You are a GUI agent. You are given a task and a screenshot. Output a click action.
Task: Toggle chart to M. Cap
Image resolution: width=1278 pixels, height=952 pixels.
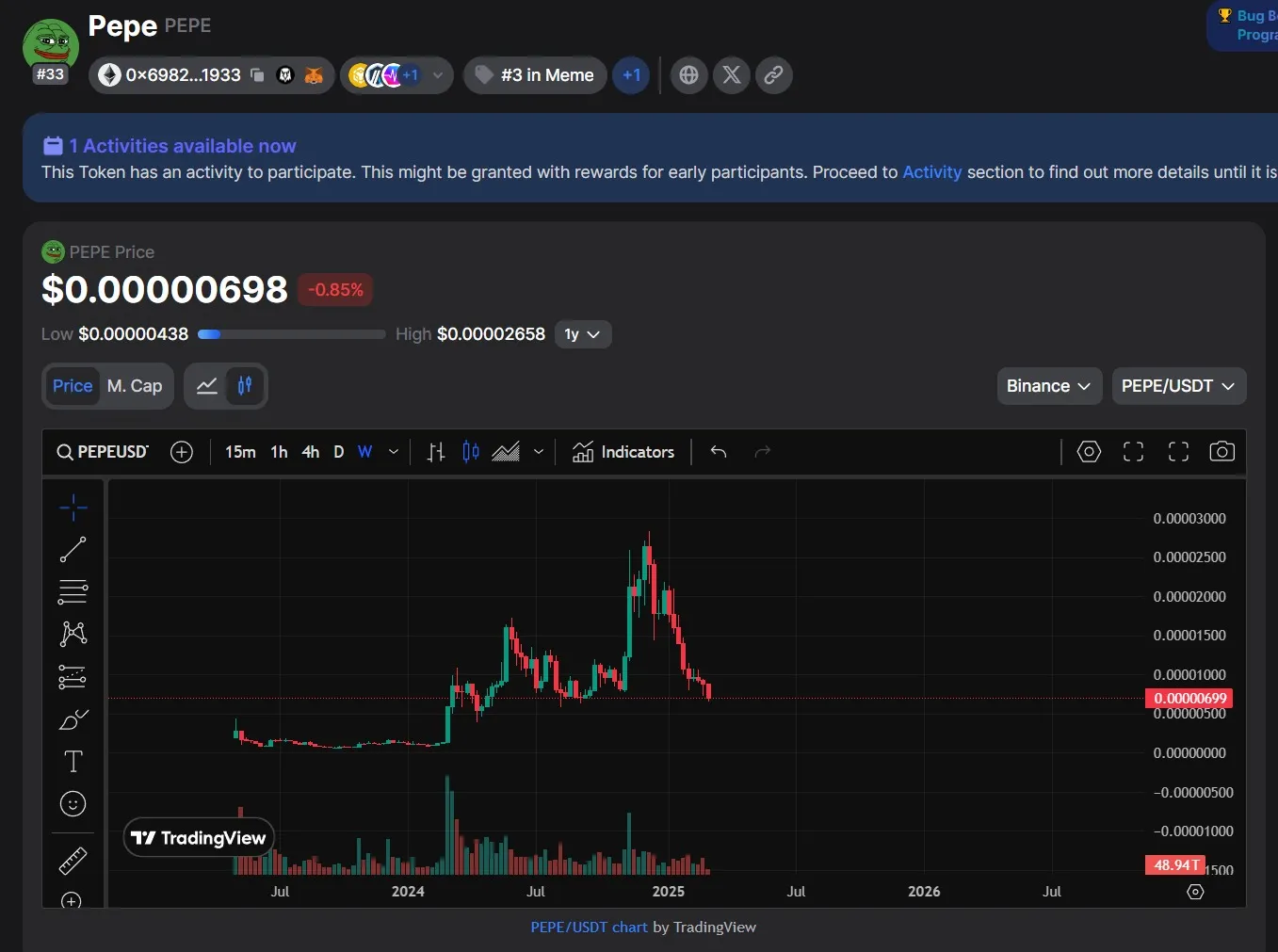[135, 386]
